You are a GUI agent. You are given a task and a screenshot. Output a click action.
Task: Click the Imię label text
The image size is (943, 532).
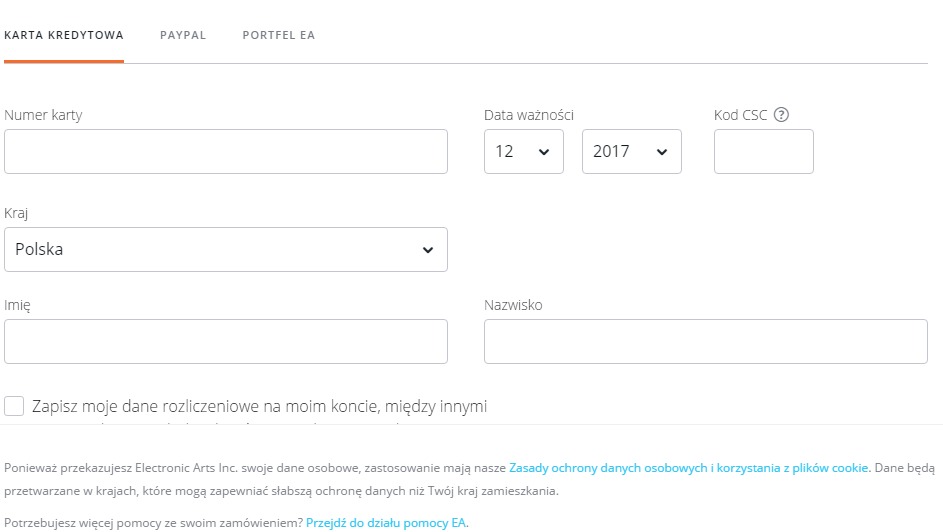pyautogui.click(x=18, y=305)
